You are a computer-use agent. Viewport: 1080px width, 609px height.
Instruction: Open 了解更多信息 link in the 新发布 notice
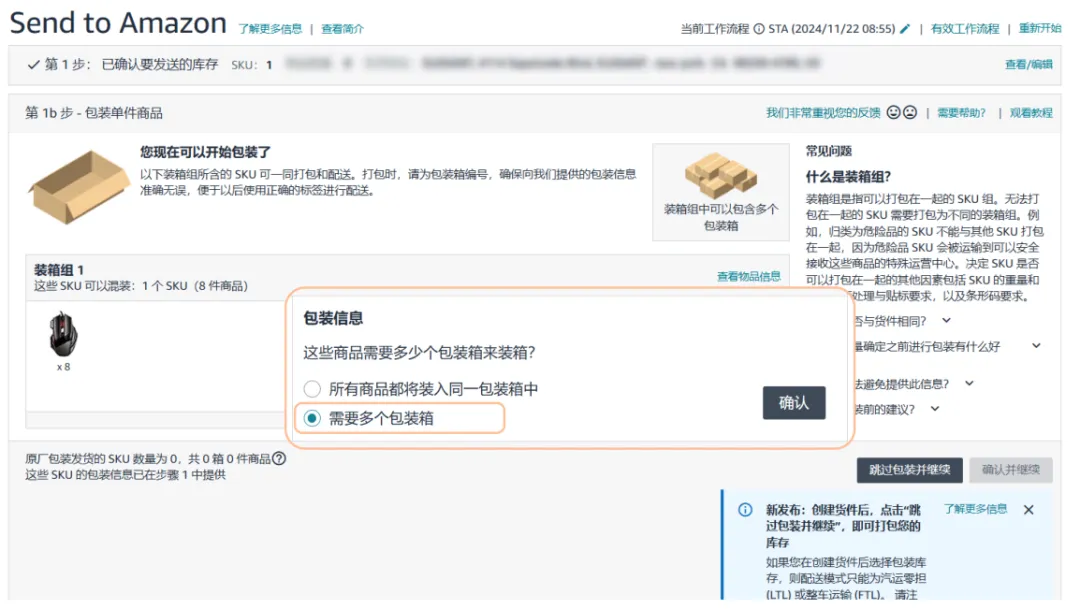coord(975,509)
